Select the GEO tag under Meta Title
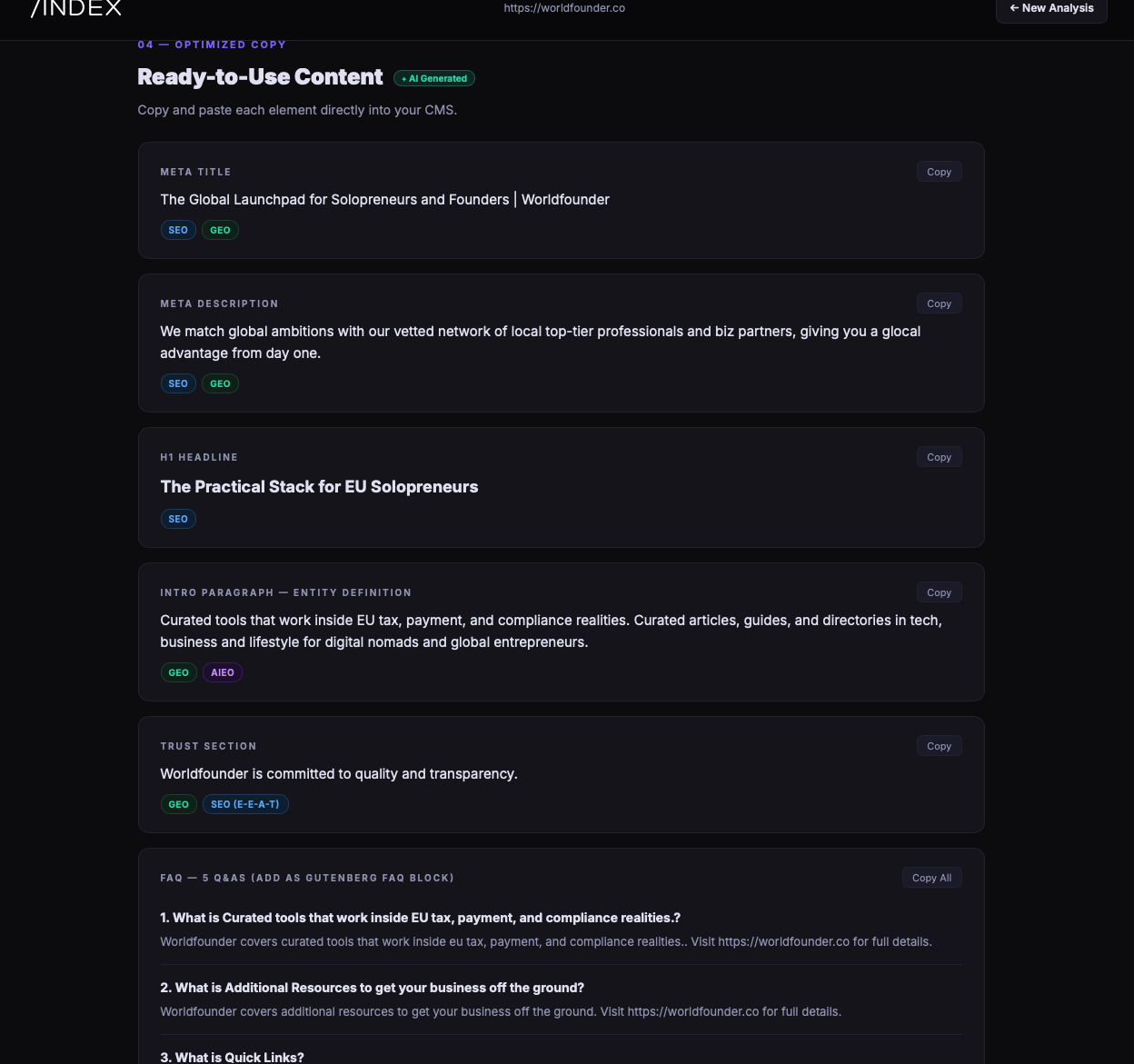 [x=220, y=230]
